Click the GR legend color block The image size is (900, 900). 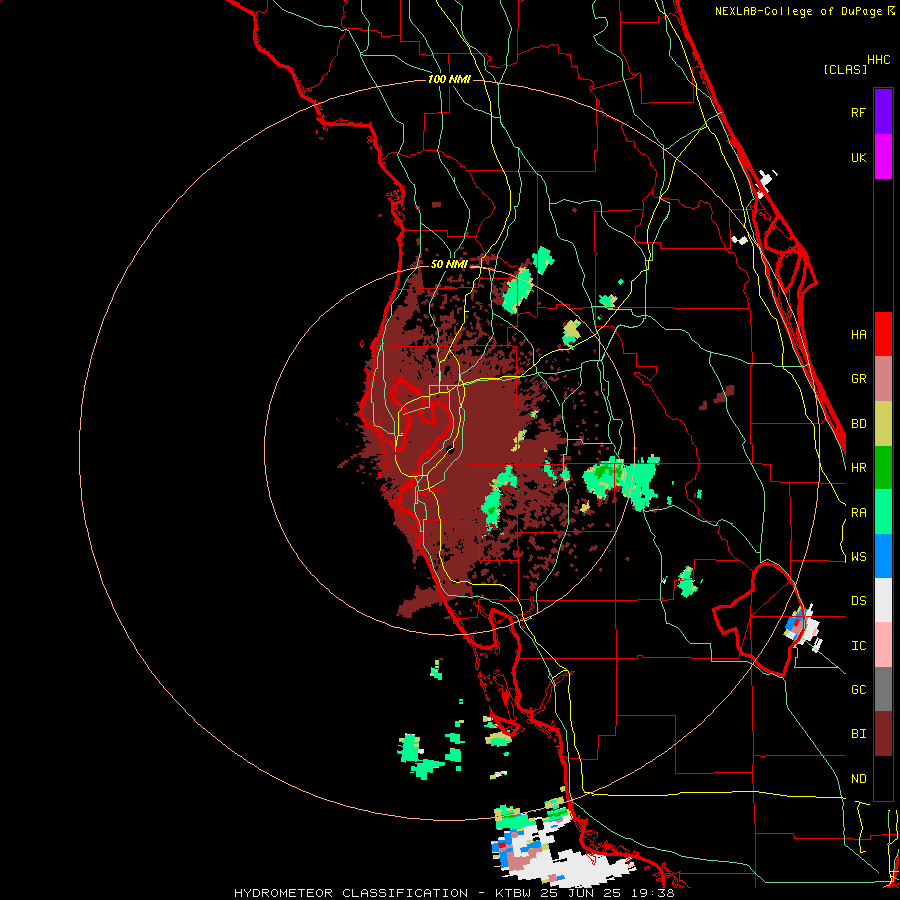click(883, 379)
